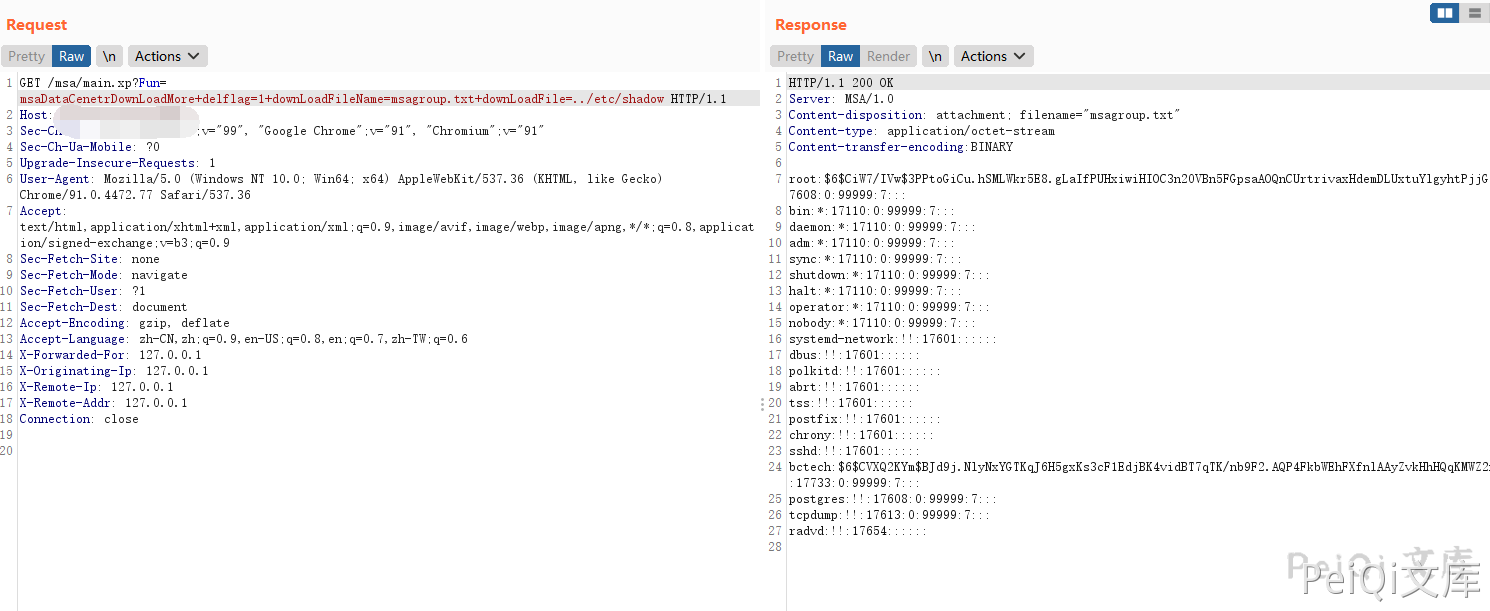The width and height of the screenshot is (1490, 611).
Task: Click the Accept-Encoding: gzip, deflate line
Action: [x=125, y=323]
